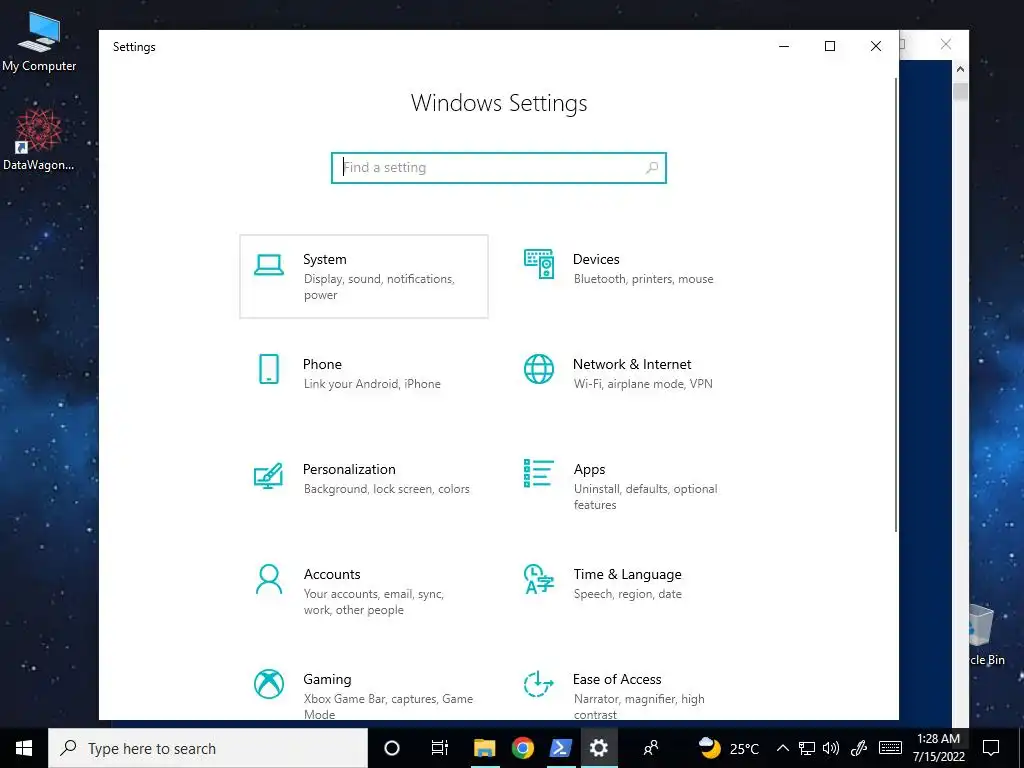
Task: Click the Personalization paintbrush icon
Action: pos(268,475)
